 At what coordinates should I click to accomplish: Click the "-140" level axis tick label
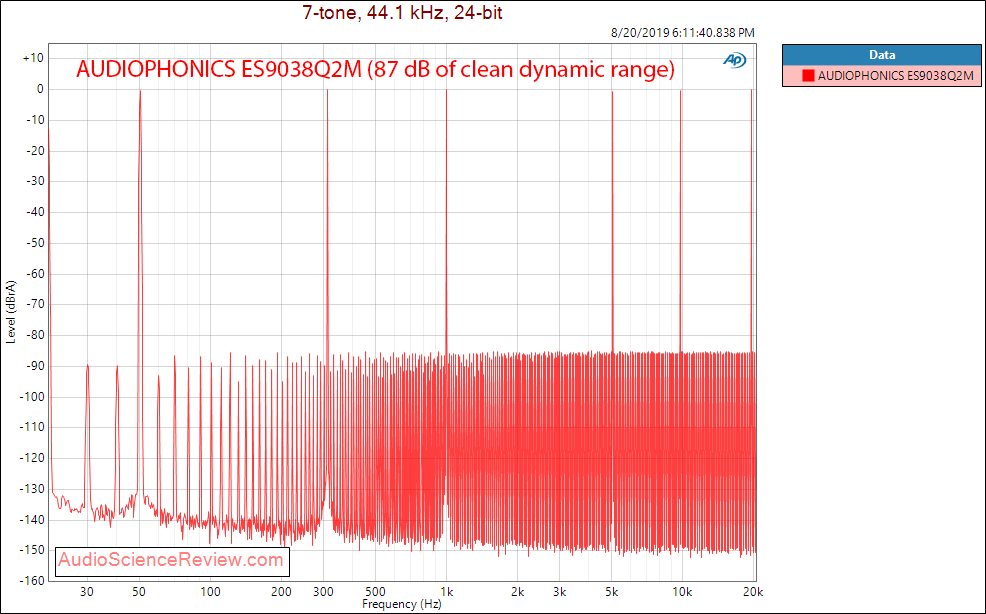[32, 520]
